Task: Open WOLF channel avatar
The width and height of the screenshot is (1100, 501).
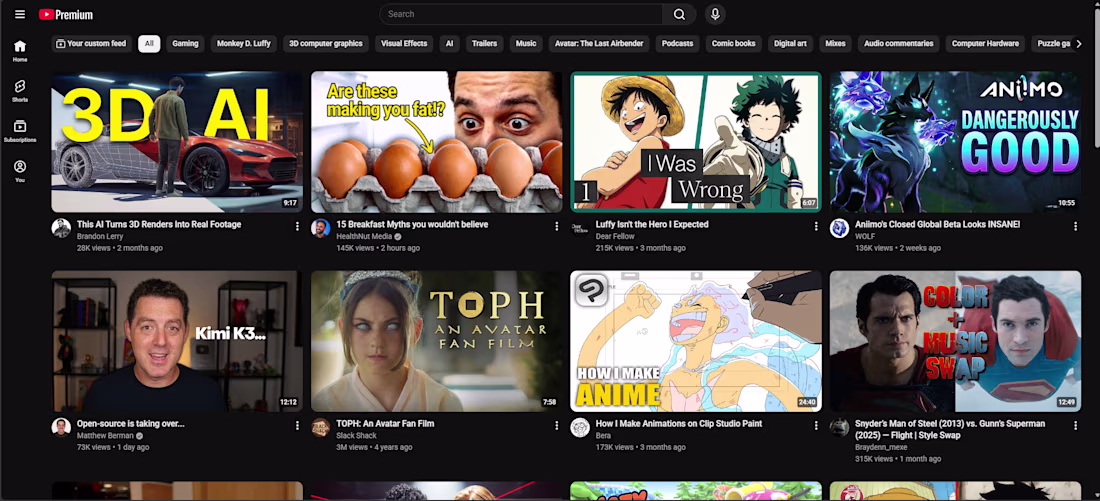Action: click(840, 228)
